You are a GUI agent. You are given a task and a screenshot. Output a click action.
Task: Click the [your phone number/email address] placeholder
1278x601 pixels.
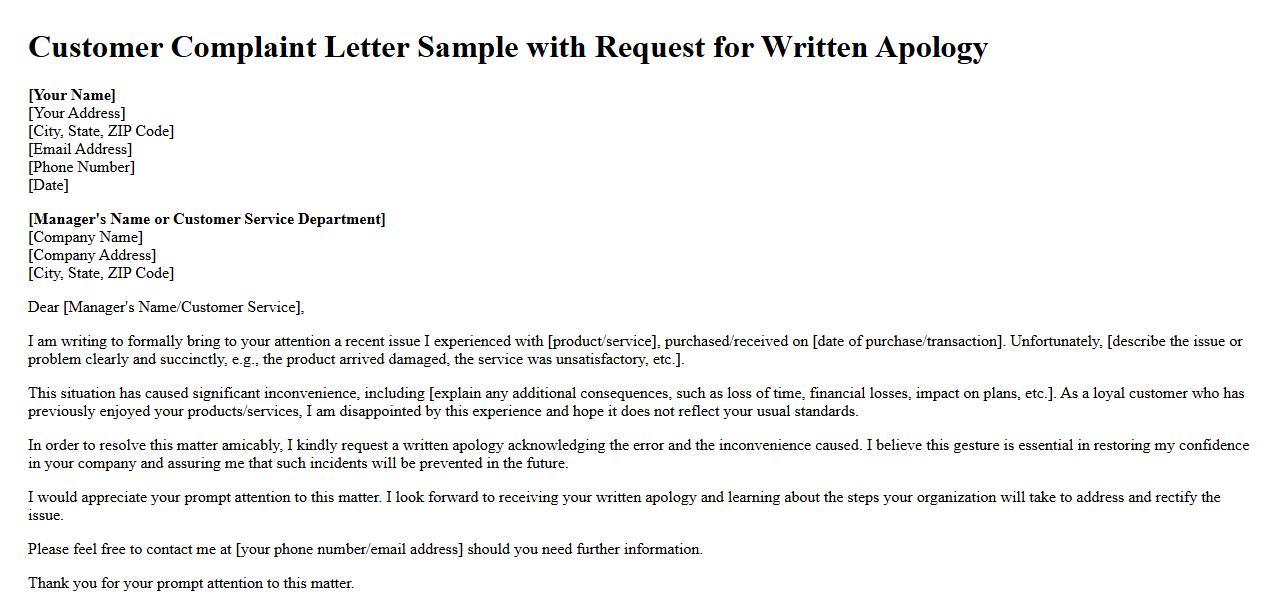point(349,550)
